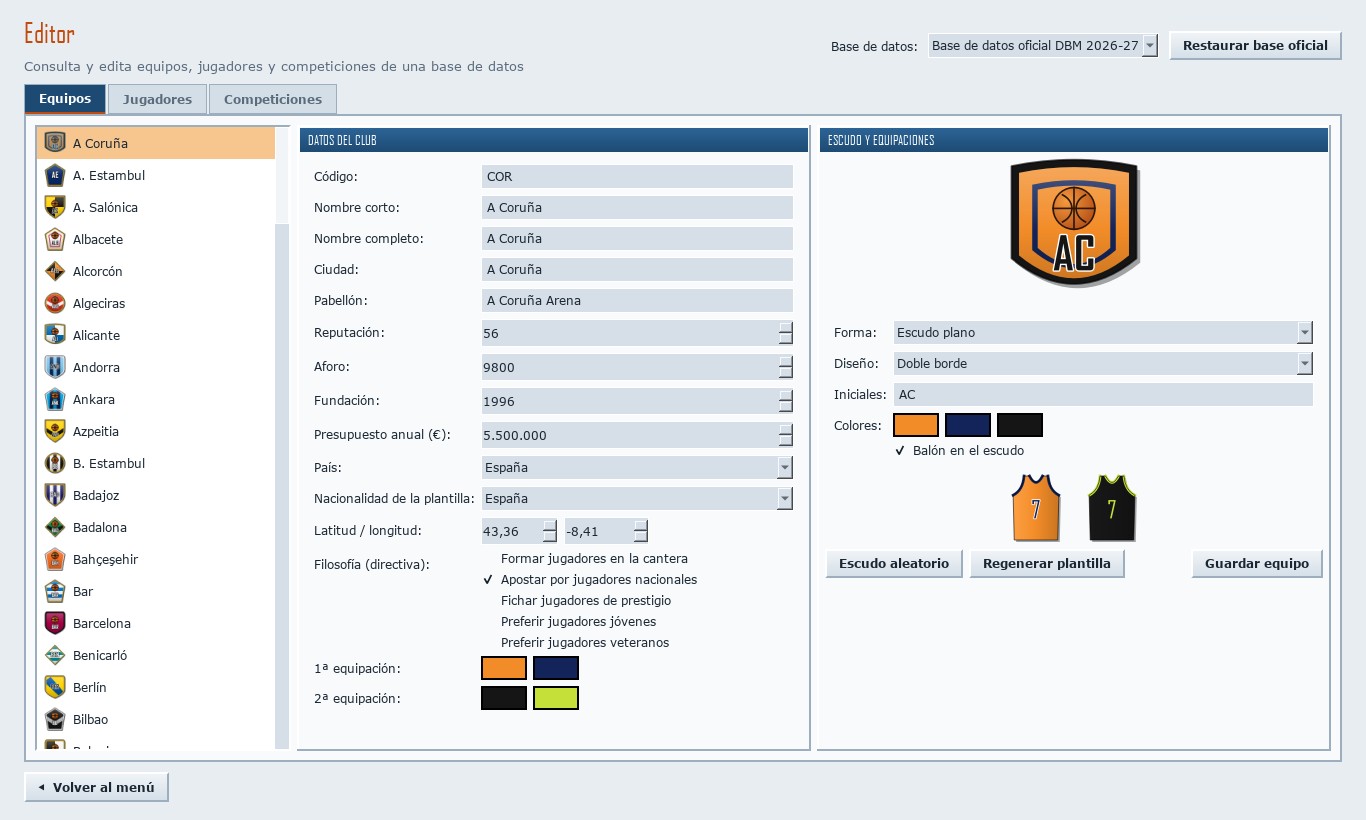Select the Equipos tab
The height and width of the screenshot is (820, 1366).
pos(65,99)
